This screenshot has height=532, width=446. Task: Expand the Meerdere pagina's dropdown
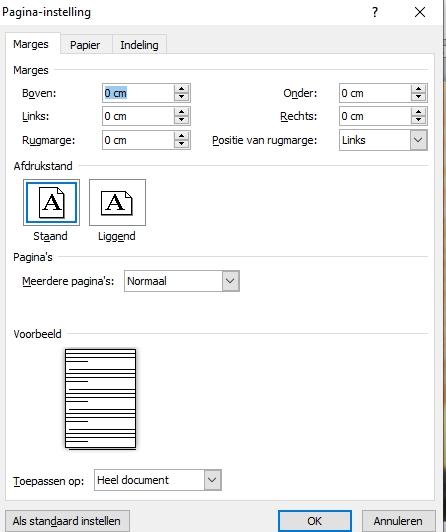click(230, 281)
